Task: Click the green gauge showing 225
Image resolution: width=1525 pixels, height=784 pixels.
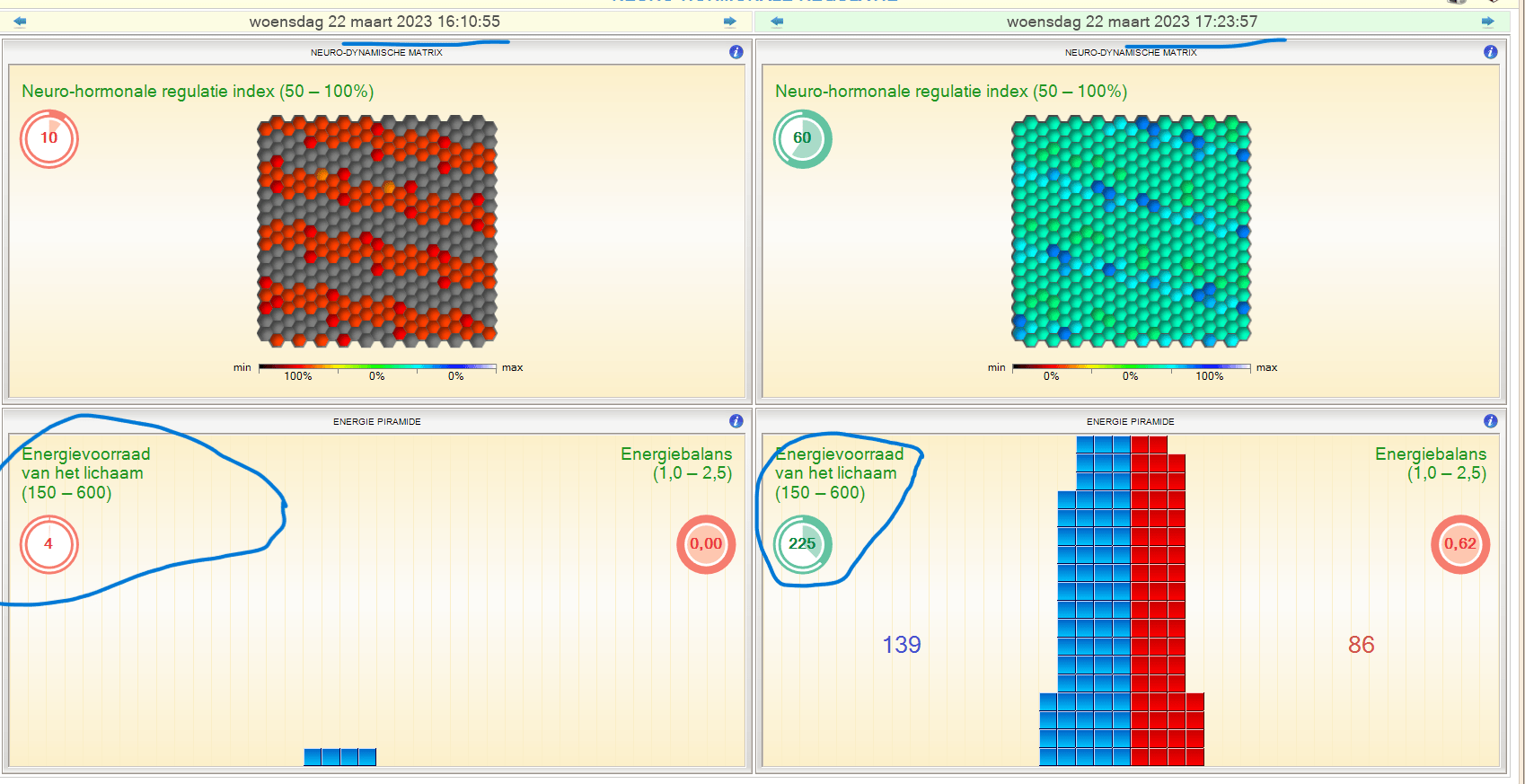Action: [x=803, y=544]
